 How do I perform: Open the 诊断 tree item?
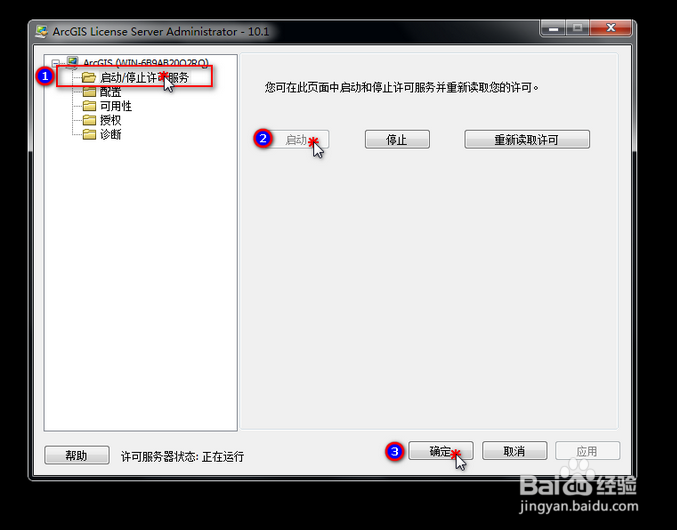(111, 135)
